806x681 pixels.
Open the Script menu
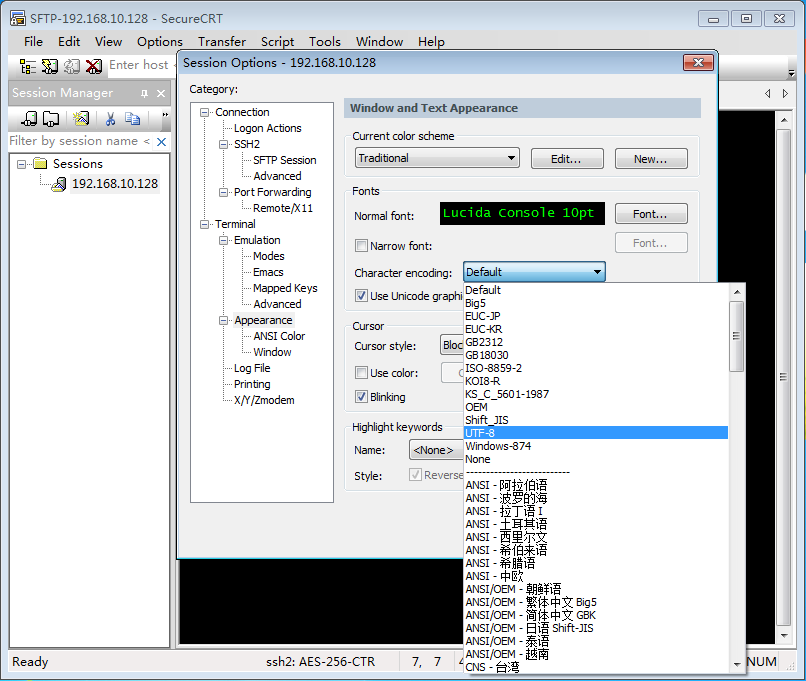[277, 41]
